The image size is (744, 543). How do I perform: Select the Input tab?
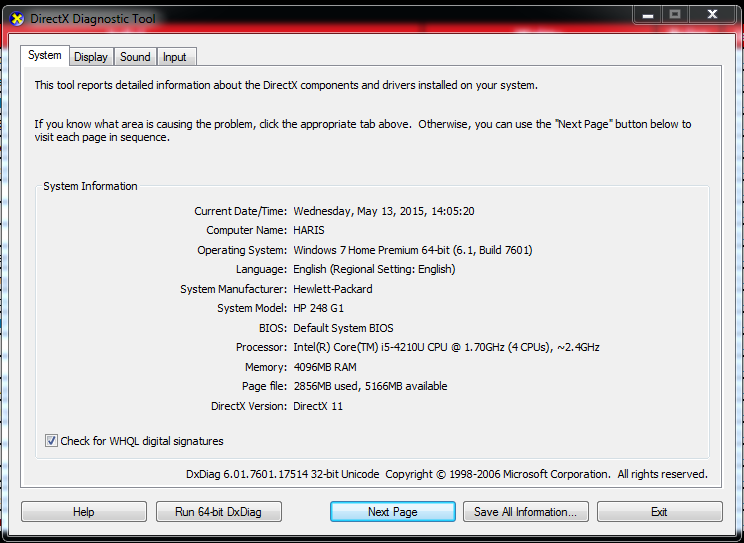point(175,57)
